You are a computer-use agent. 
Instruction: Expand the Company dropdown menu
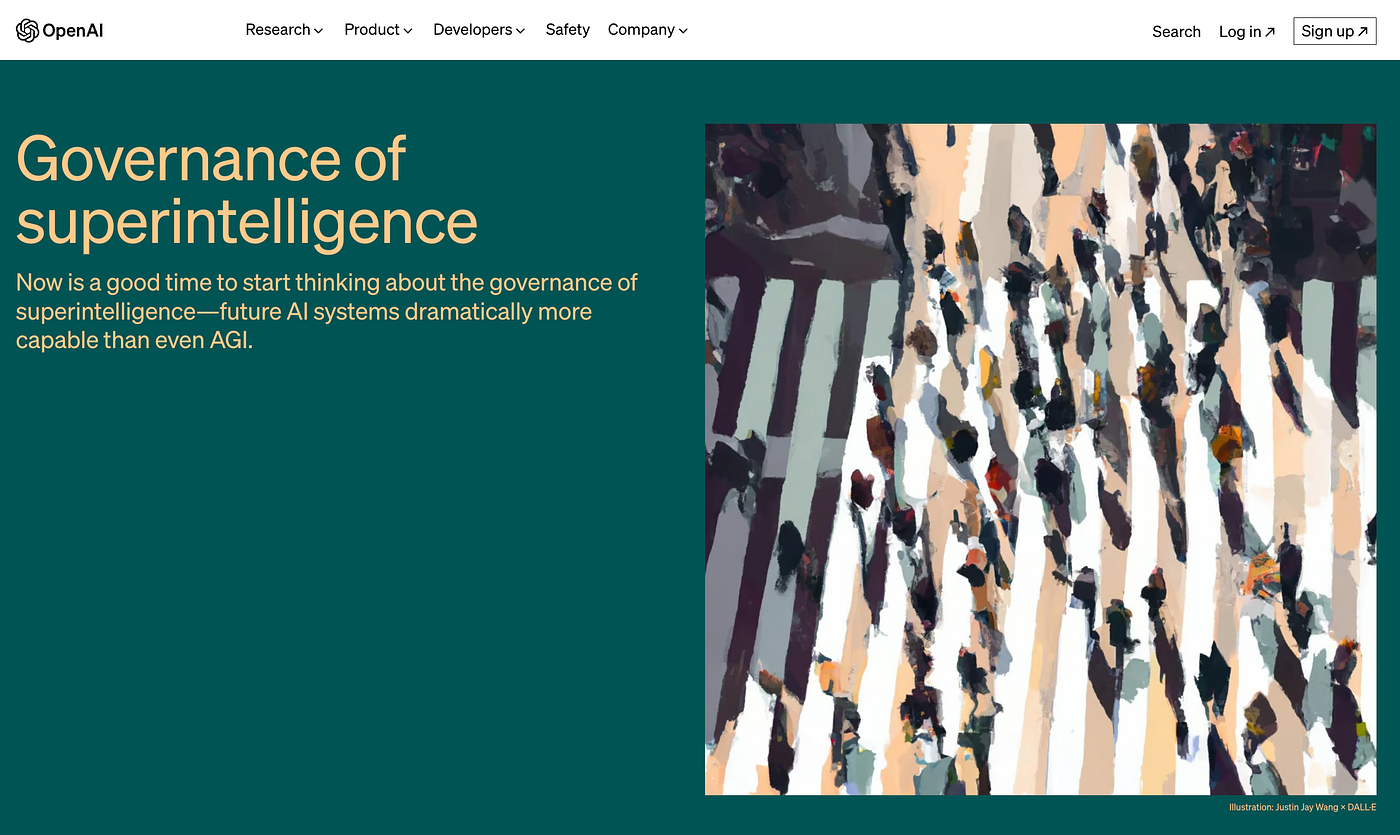point(648,30)
